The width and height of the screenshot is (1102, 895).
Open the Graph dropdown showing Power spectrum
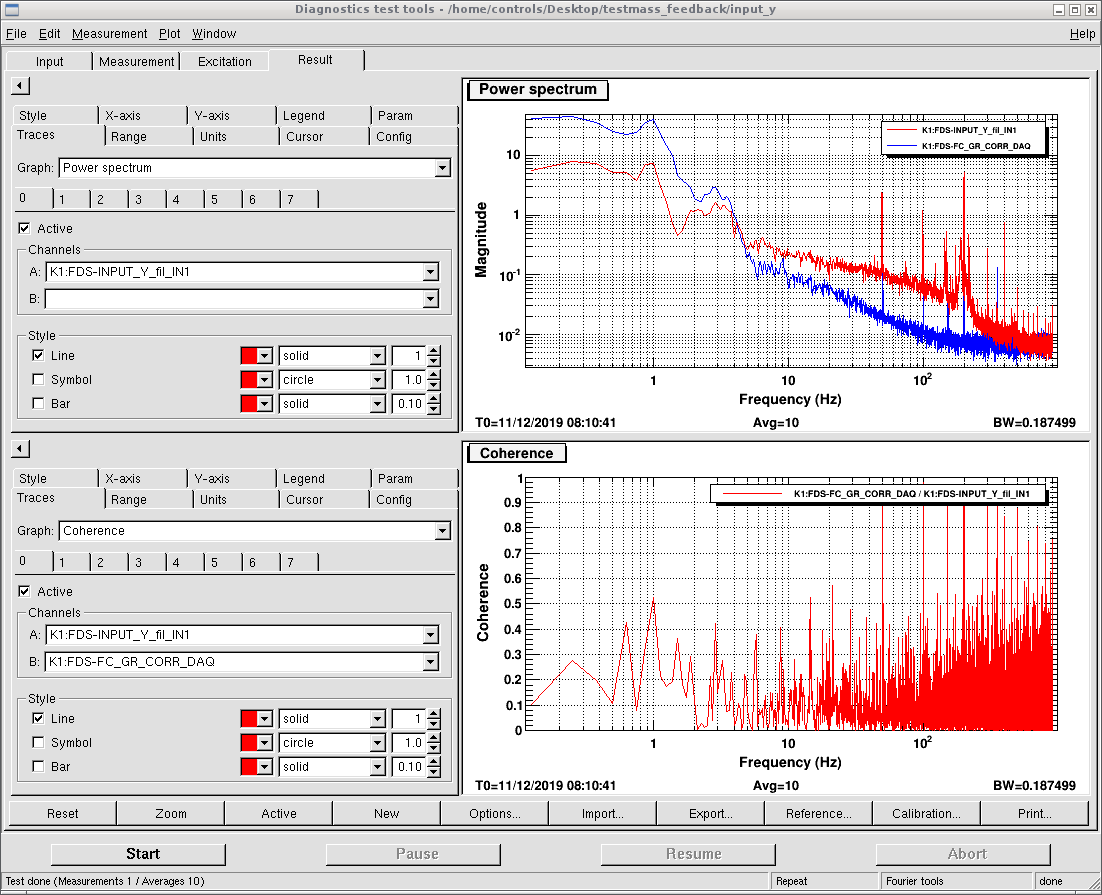coord(442,168)
